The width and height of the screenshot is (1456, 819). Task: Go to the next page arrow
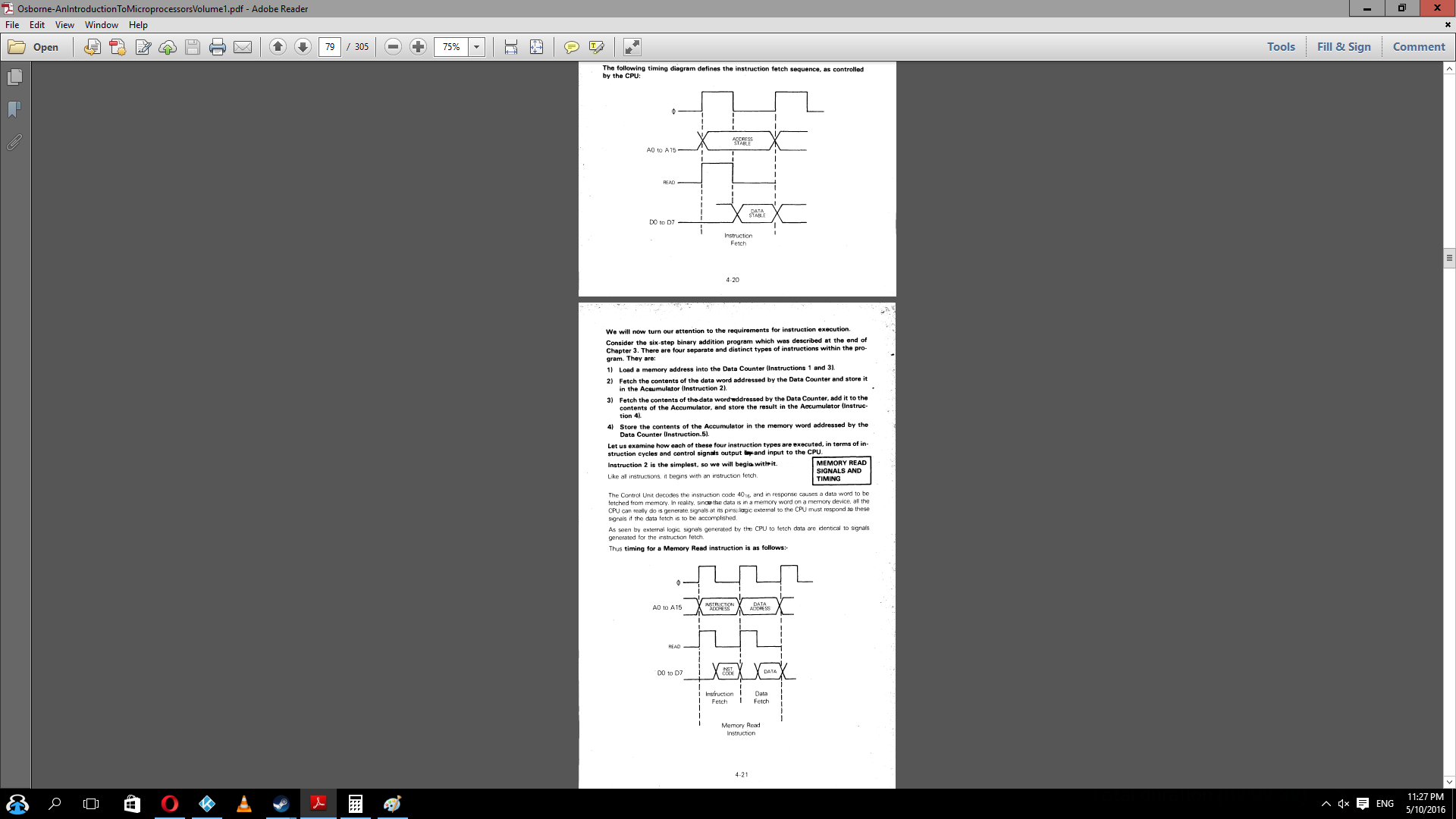point(303,47)
